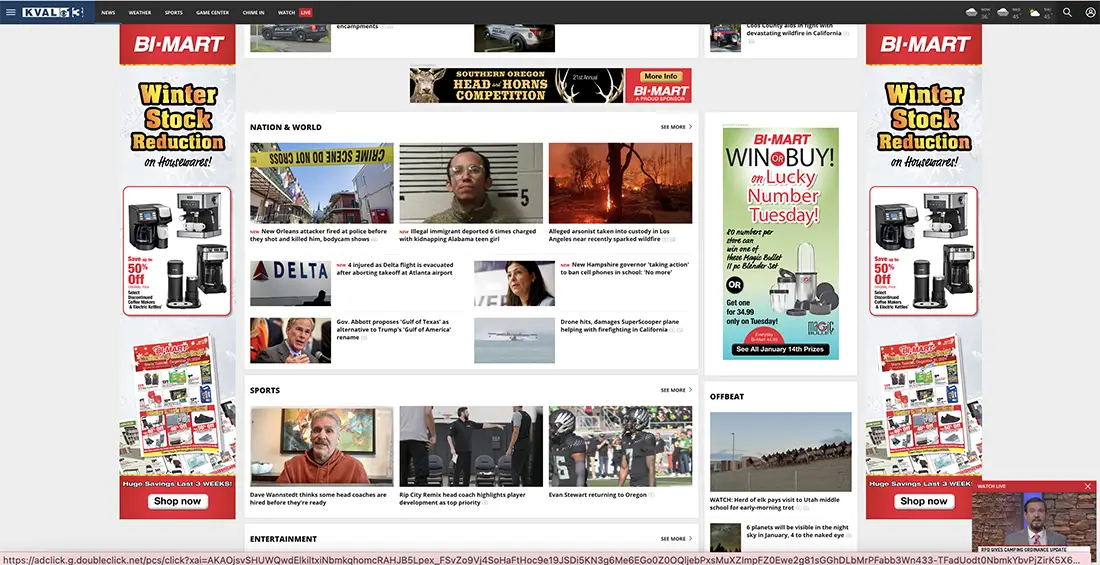
Task: Open the Sports menu
Action: pyautogui.click(x=173, y=13)
